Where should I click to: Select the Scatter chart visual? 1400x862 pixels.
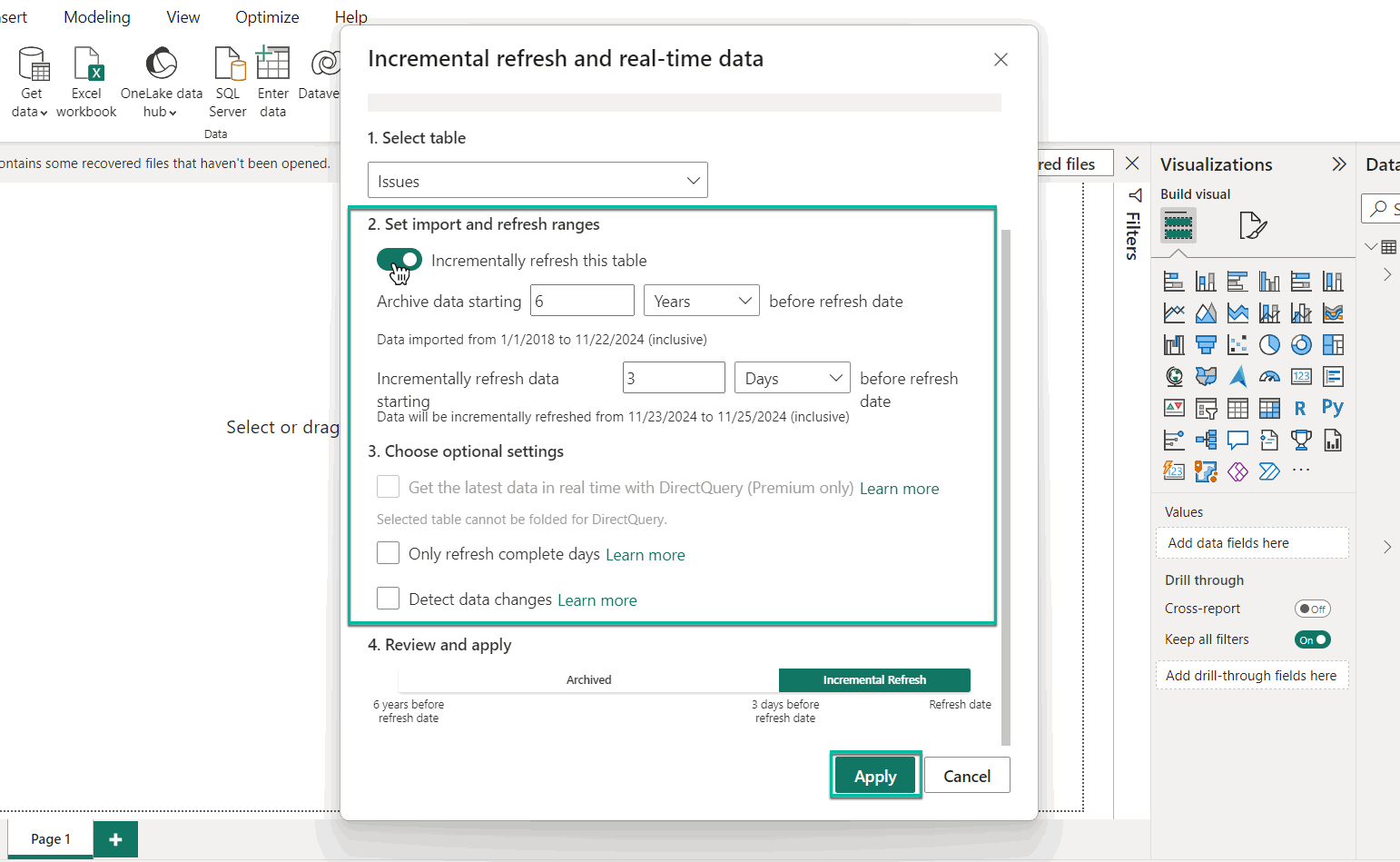tap(1237, 345)
